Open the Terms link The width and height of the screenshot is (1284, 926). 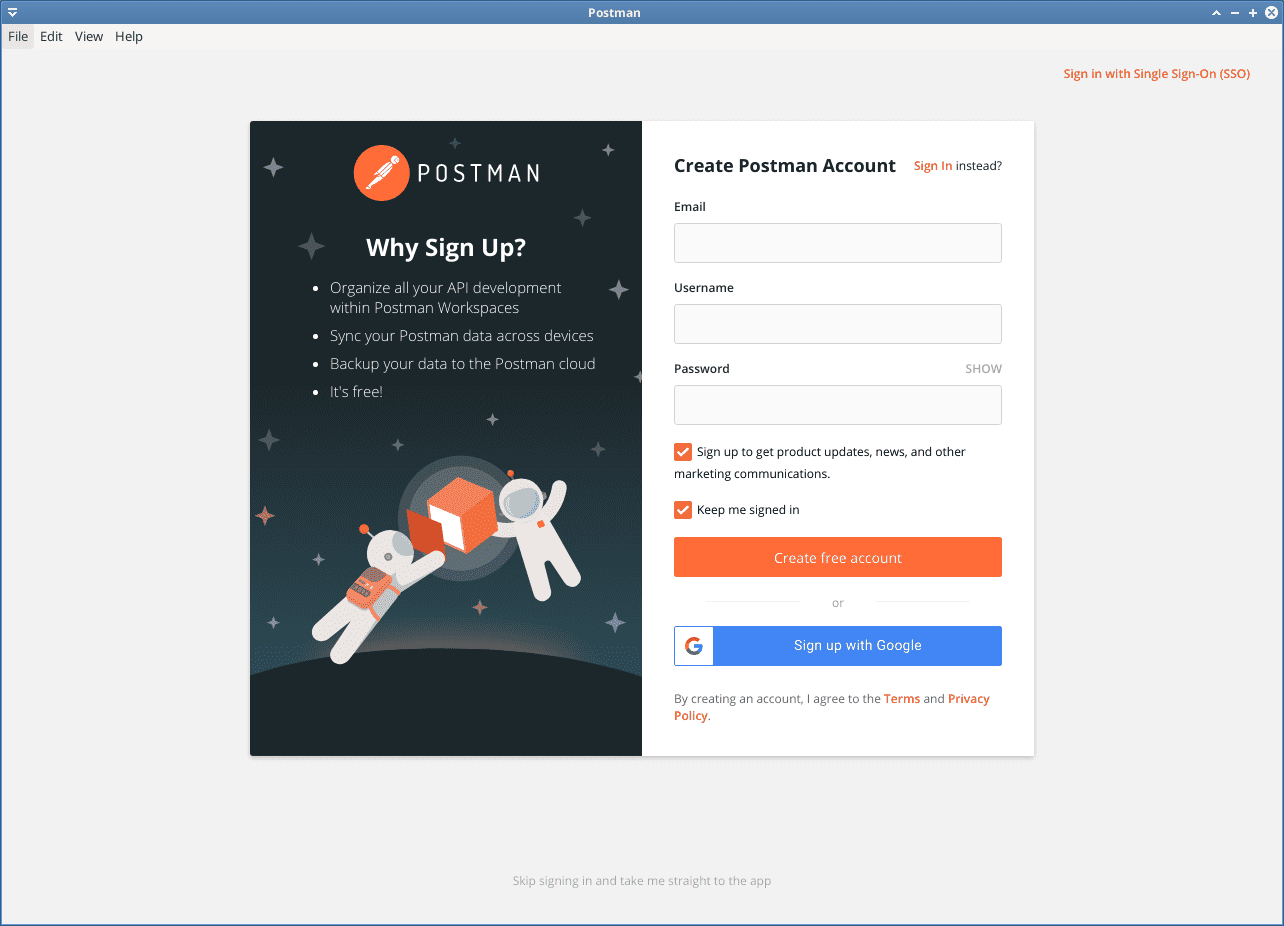pos(902,698)
